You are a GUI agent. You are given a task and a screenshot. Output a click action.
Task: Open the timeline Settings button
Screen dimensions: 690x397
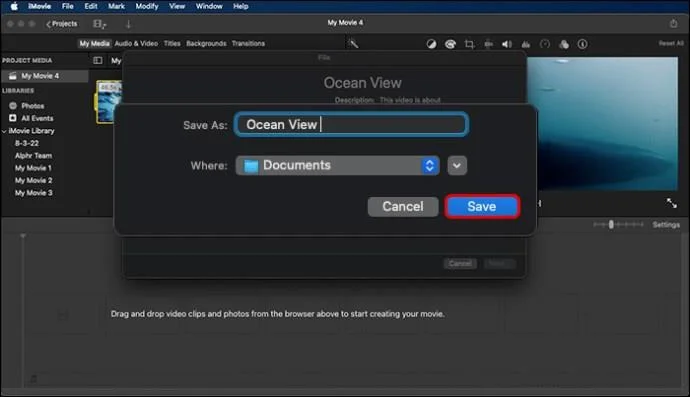click(x=666, y=225)
